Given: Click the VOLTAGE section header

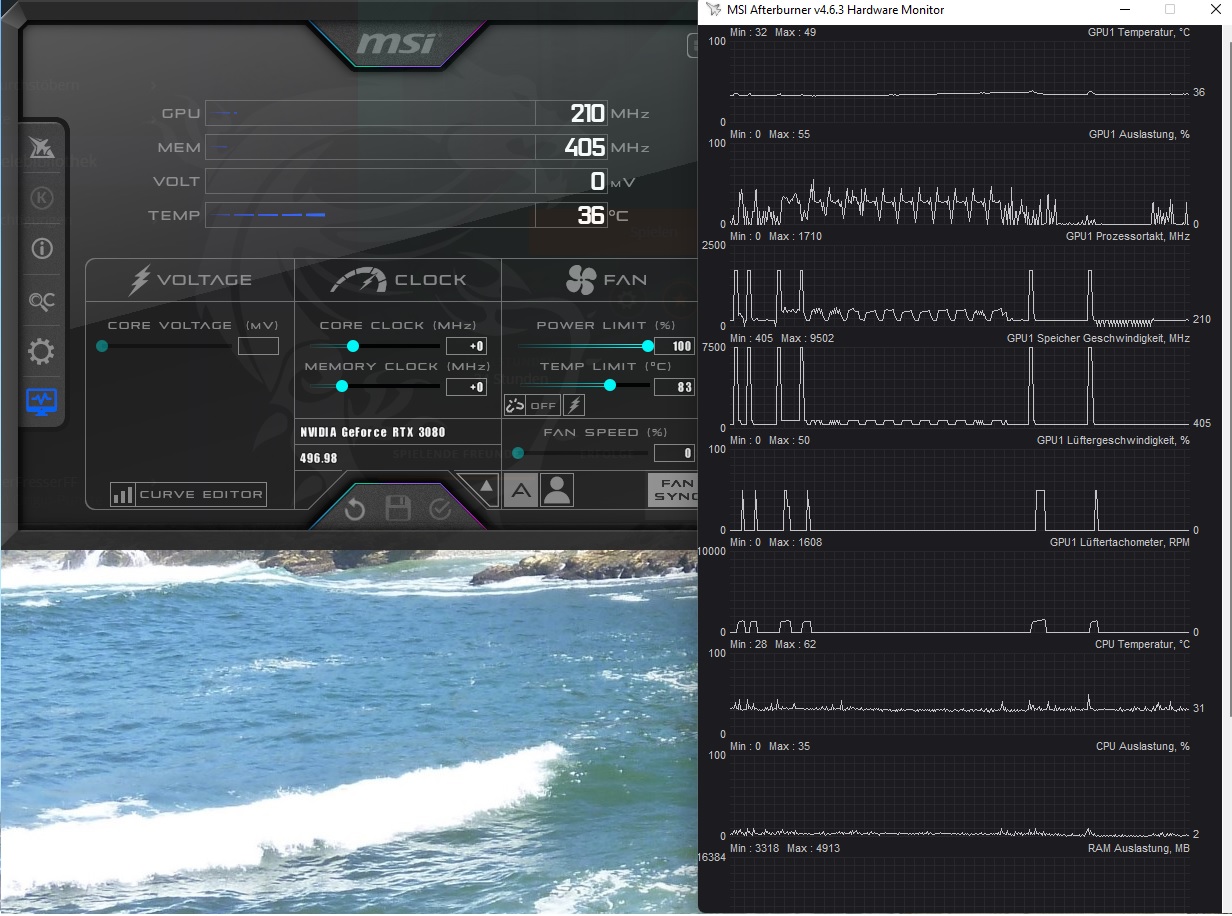Looking at the screenshot, I should (190, 280).
